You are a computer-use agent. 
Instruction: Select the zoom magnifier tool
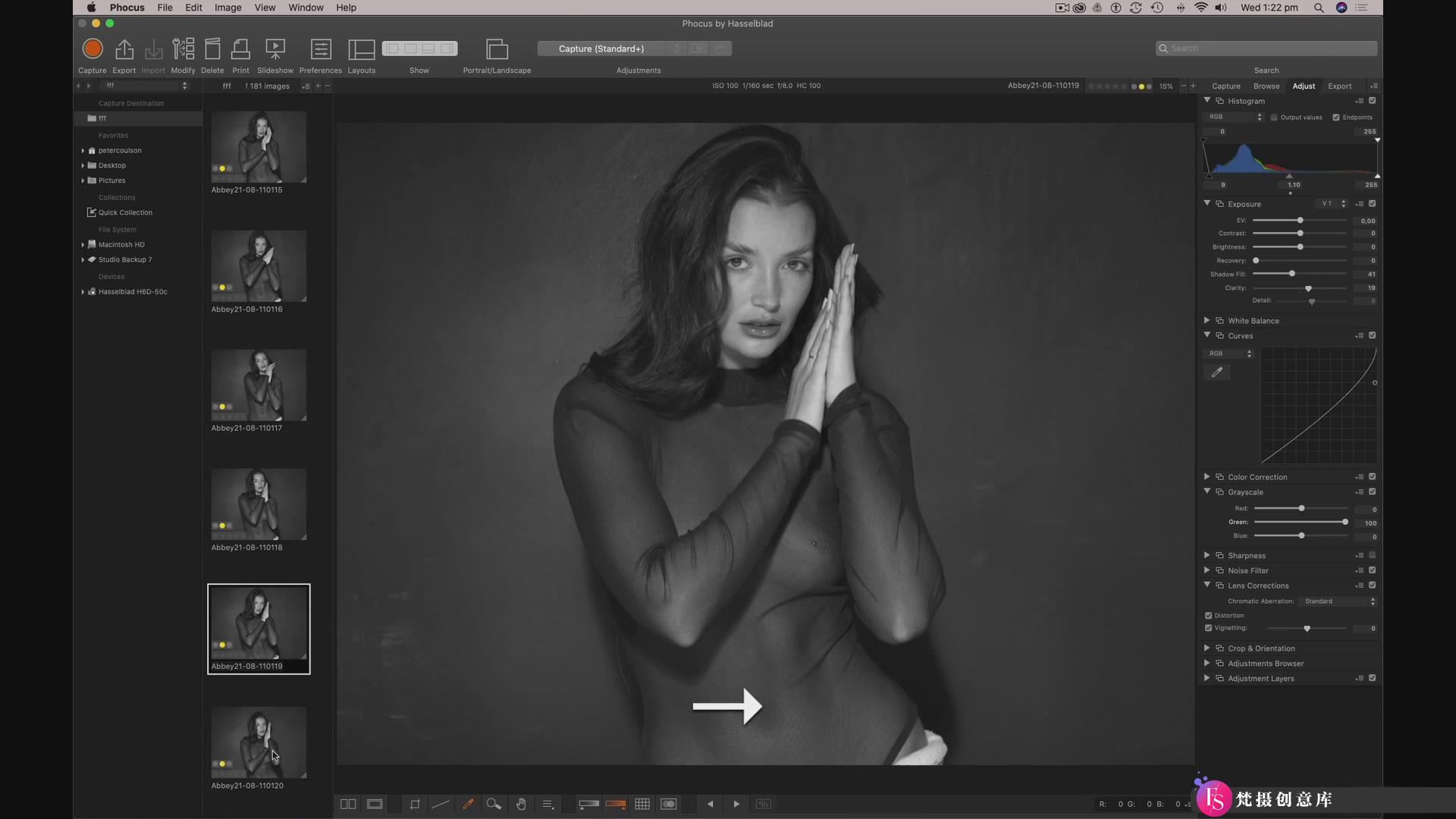494,804
